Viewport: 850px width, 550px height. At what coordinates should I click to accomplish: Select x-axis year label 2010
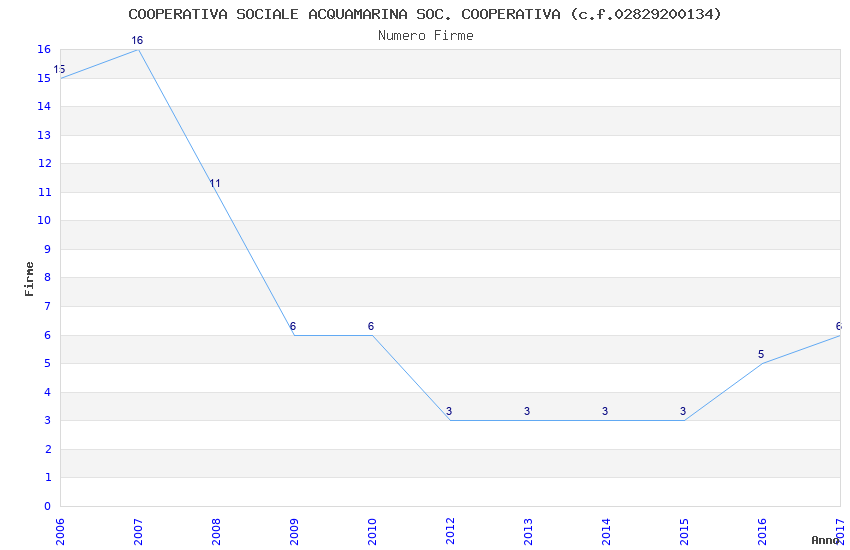tap(372, 532)
